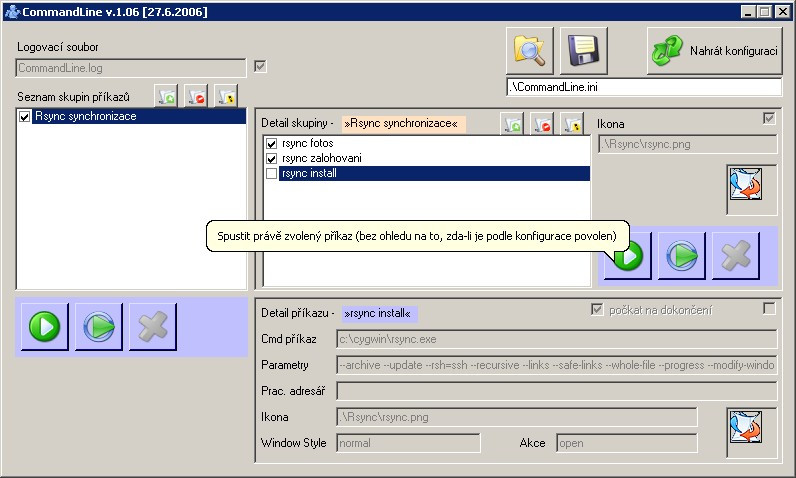Click the group Ikona path field in Detail skupiny
796x478 pixels.
pos(687,144)
